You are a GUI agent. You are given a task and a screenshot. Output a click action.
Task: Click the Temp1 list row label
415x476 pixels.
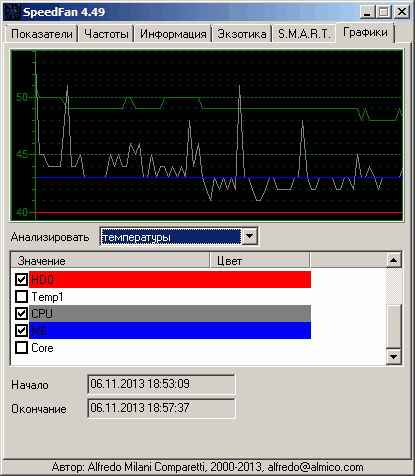click(x=47, y=297)
